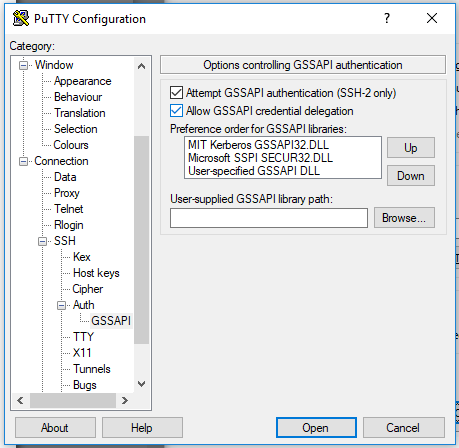Open the Host keys category
Image resolution: width=459 pixels, height=448 pixels.
[x=96, y=273]
